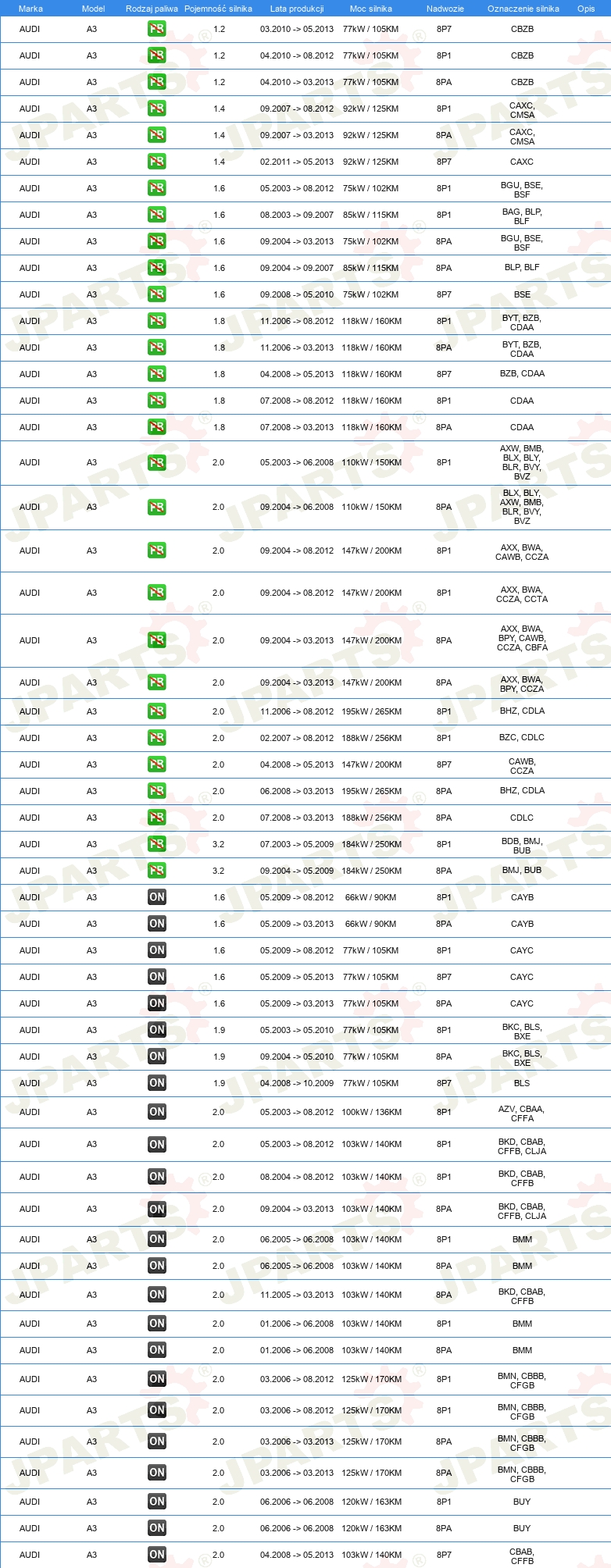Image resolution: width=611 pixels, height=1568 pixels.
Task: Click petrol icon in AXX, BWA, CAWB, CCZA row
Action: coord(157,551)
